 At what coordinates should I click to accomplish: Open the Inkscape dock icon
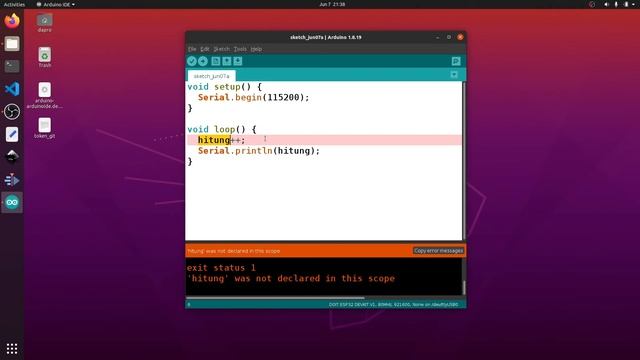point(12,157)
